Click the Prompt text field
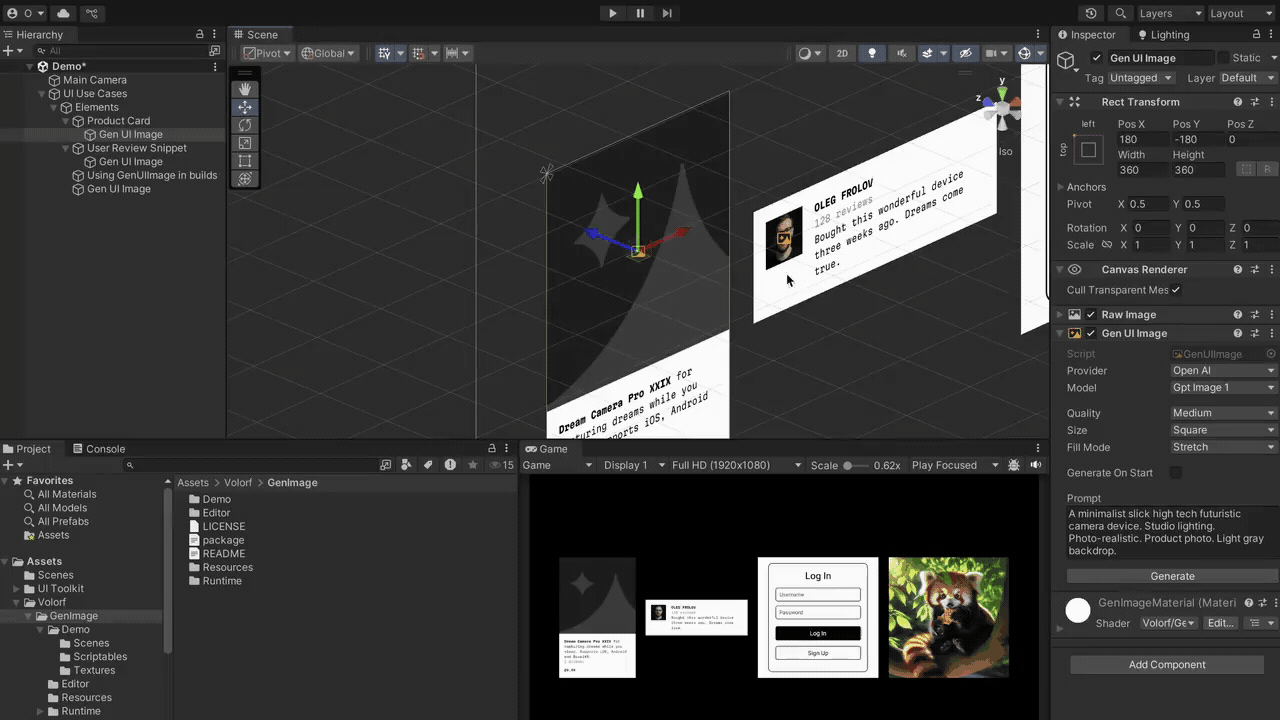 click(x=1172, y=532)
